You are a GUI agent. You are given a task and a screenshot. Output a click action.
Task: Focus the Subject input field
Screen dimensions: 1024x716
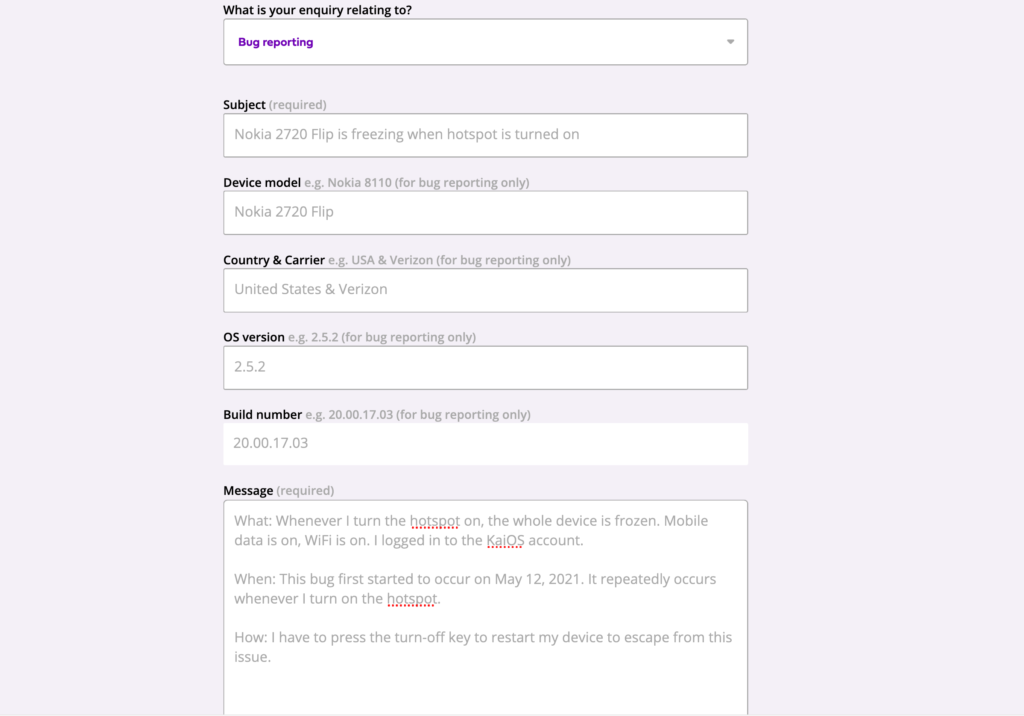pos(485,135)
